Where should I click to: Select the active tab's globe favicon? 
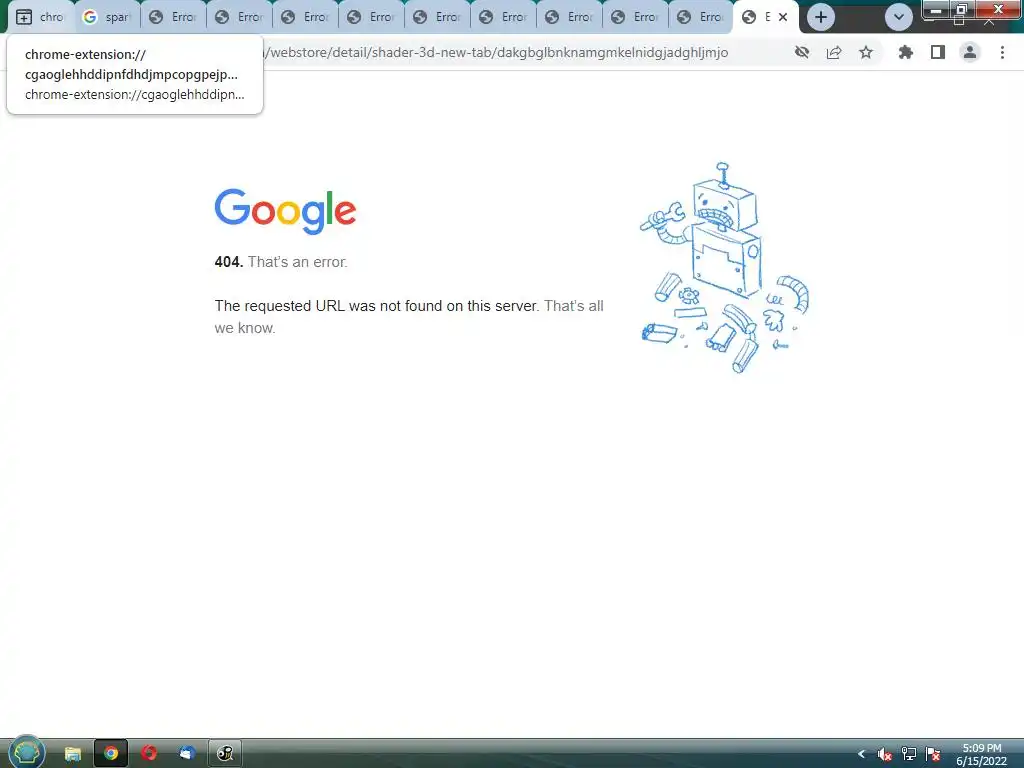749,17
